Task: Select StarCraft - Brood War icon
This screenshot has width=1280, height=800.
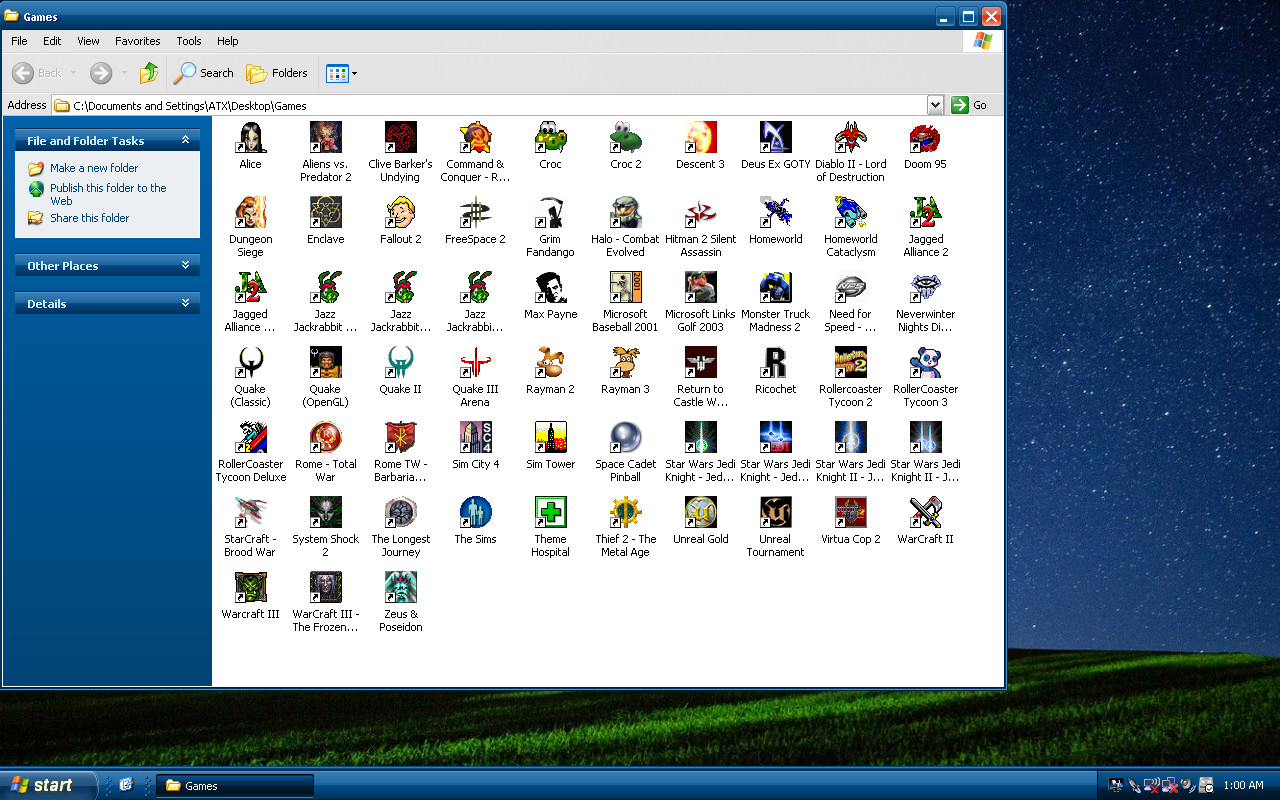Action: 250,512
